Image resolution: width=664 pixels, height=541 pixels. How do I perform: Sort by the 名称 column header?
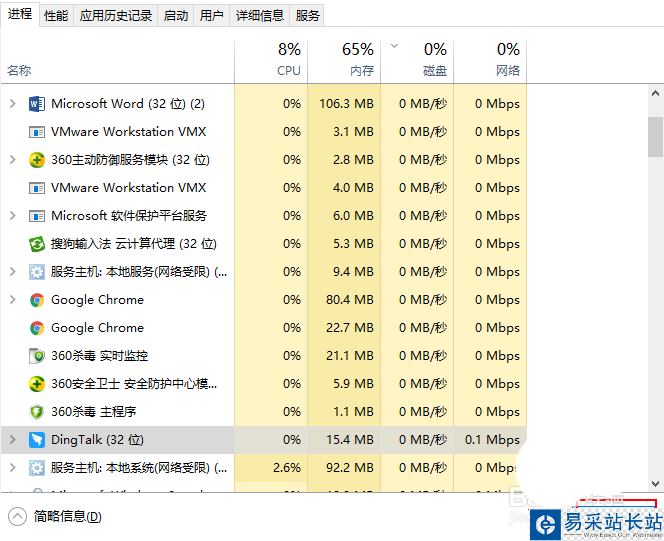coord(117,60)
